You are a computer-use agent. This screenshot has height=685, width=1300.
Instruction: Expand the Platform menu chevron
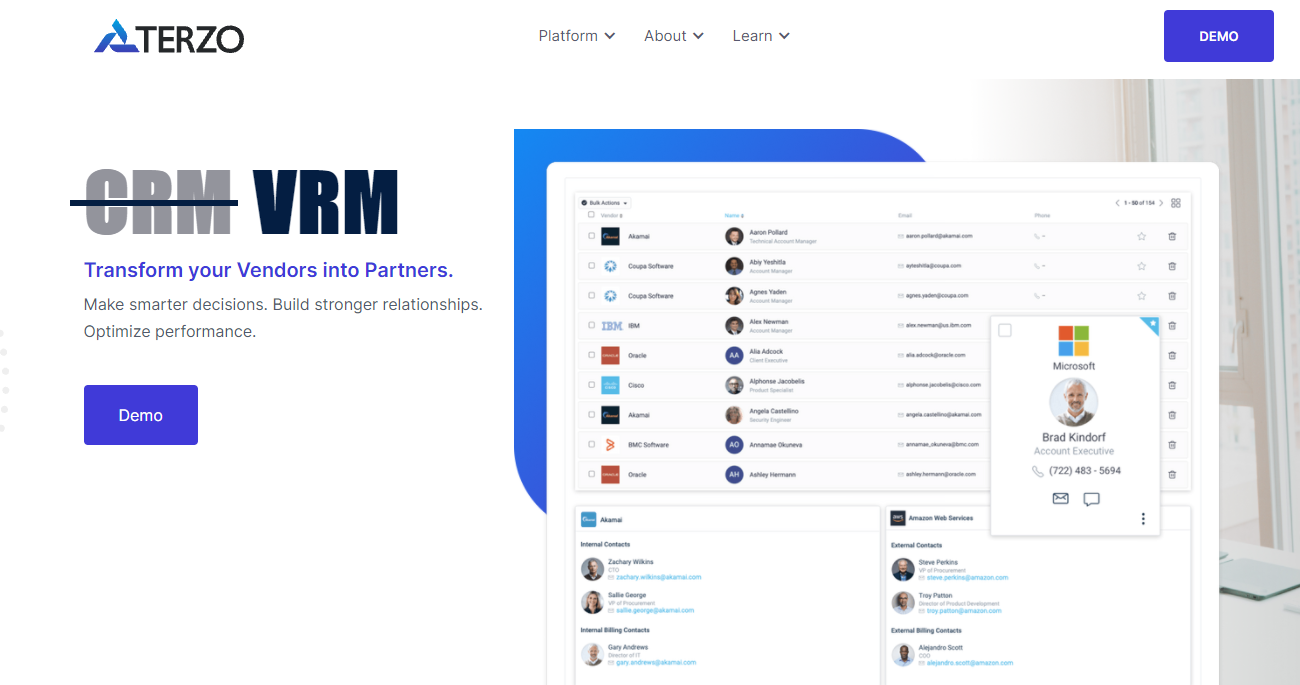coord(610,36)
